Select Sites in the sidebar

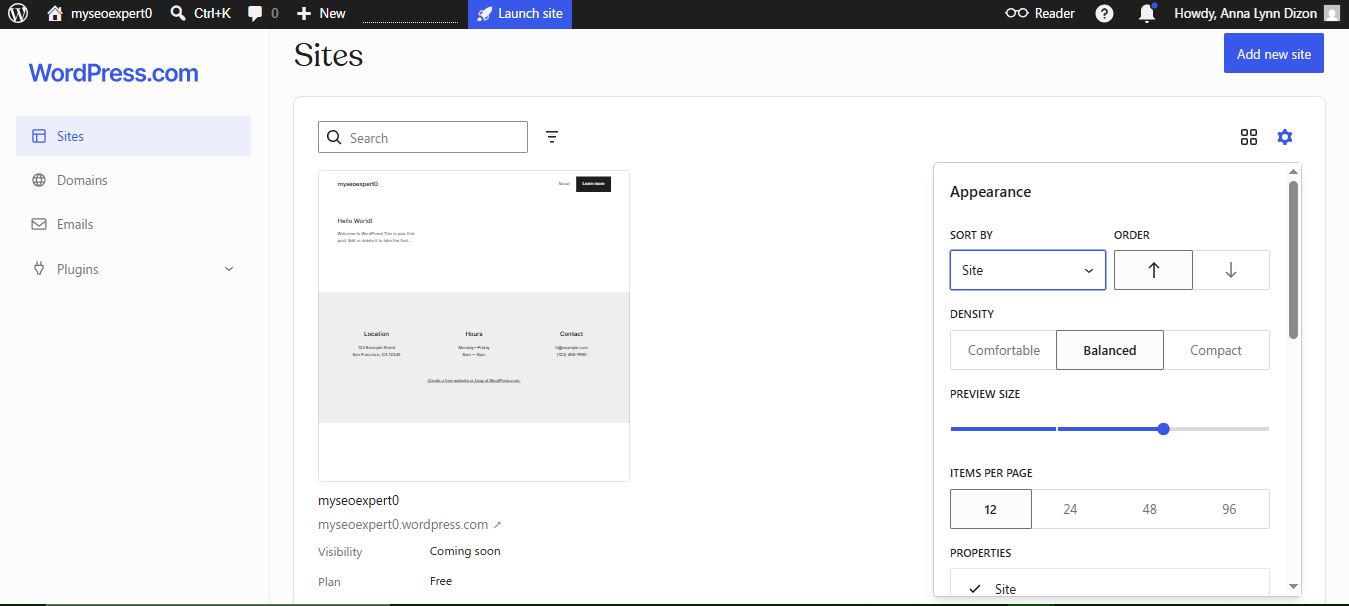[133, 136]
